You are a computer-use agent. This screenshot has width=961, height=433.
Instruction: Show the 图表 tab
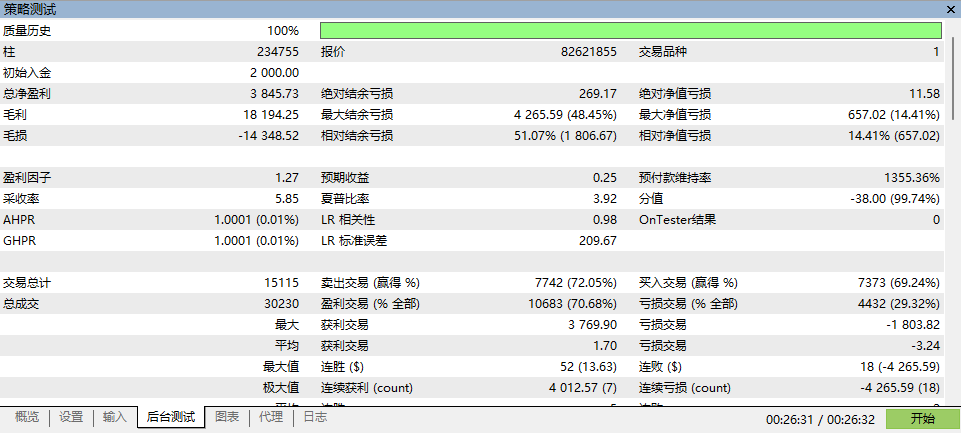click(227, 418)
